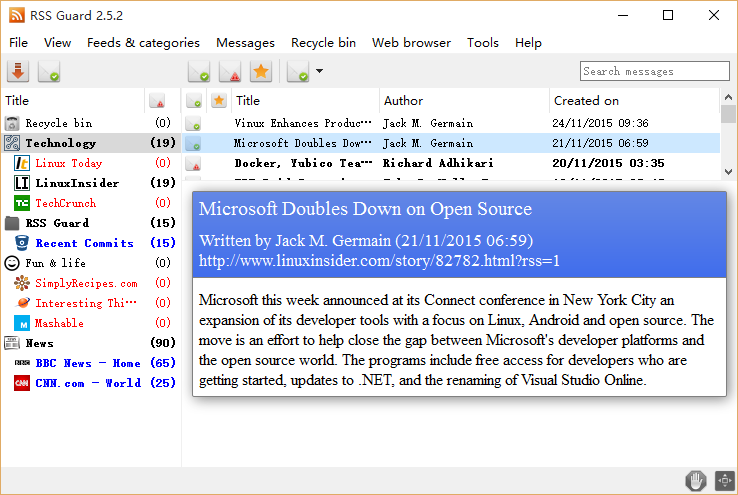Select the TechCrunch feed icon
This screenshot has width=738, height=495.
[22, 203]
